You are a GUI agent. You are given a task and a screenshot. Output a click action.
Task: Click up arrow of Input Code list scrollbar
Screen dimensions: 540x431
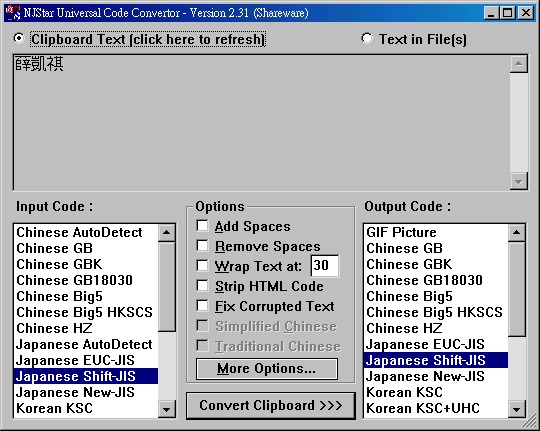(x=167, y=233)
